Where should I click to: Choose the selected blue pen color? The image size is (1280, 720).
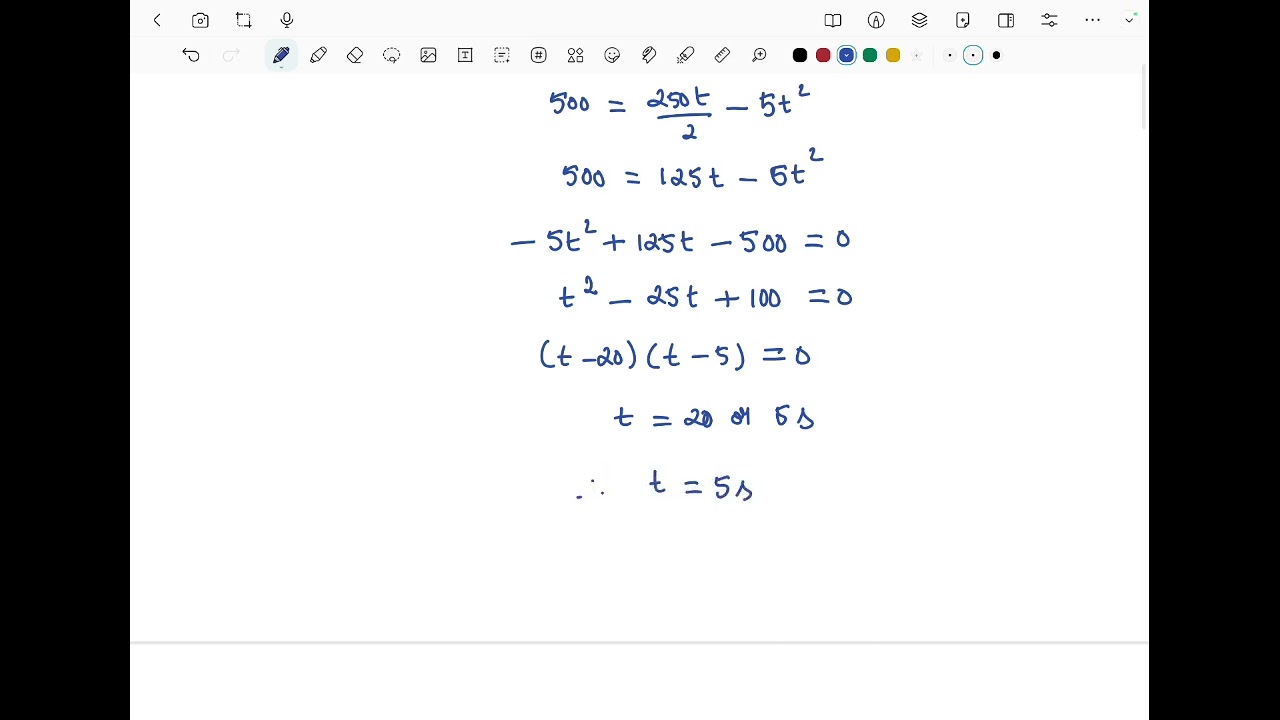847,55
